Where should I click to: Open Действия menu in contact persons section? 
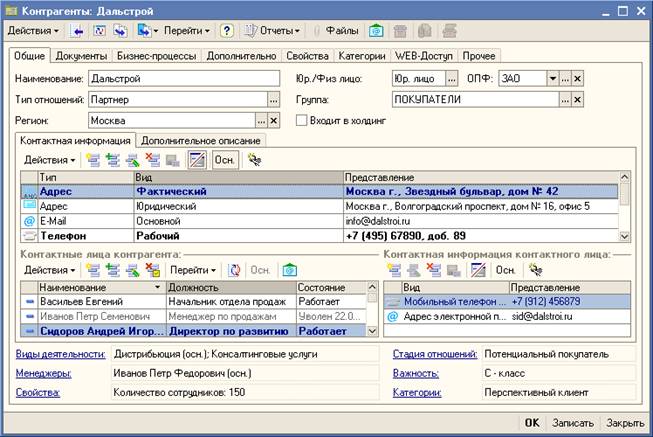point(50,270)
